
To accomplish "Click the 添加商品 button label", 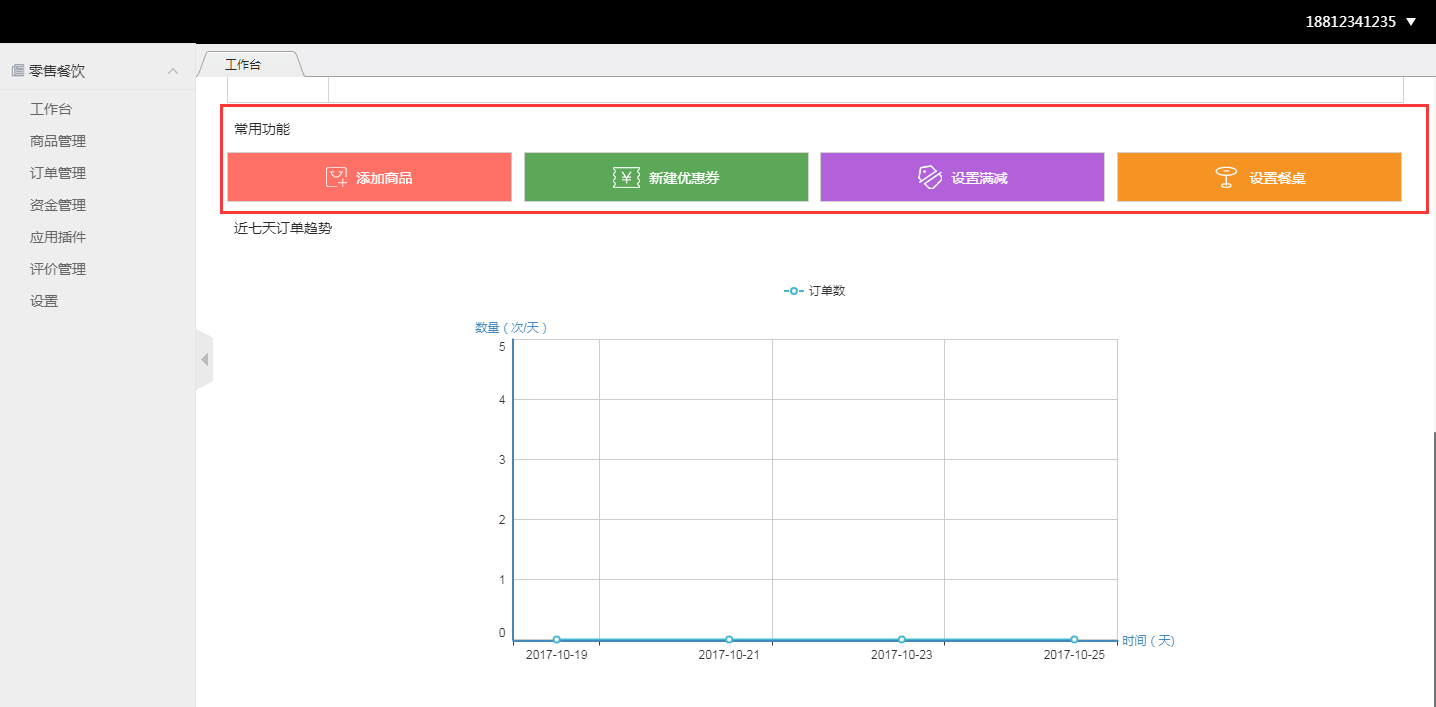I will [384, 178].
